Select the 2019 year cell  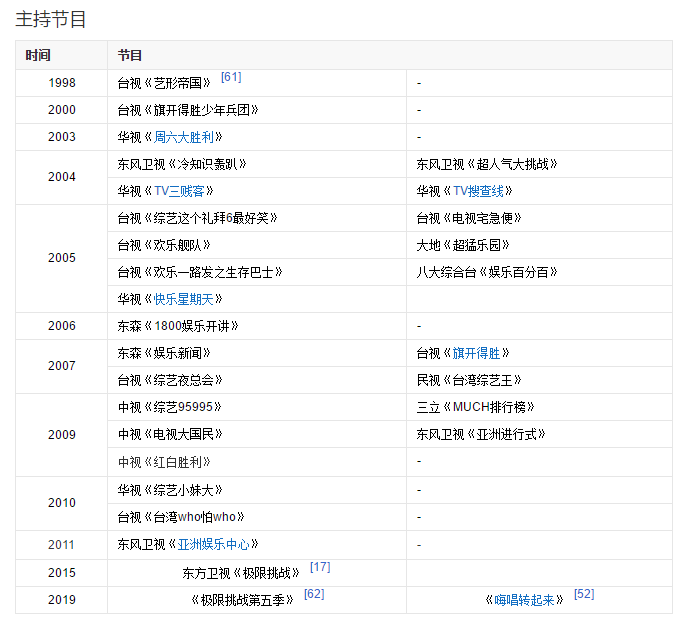pos(62,600)
